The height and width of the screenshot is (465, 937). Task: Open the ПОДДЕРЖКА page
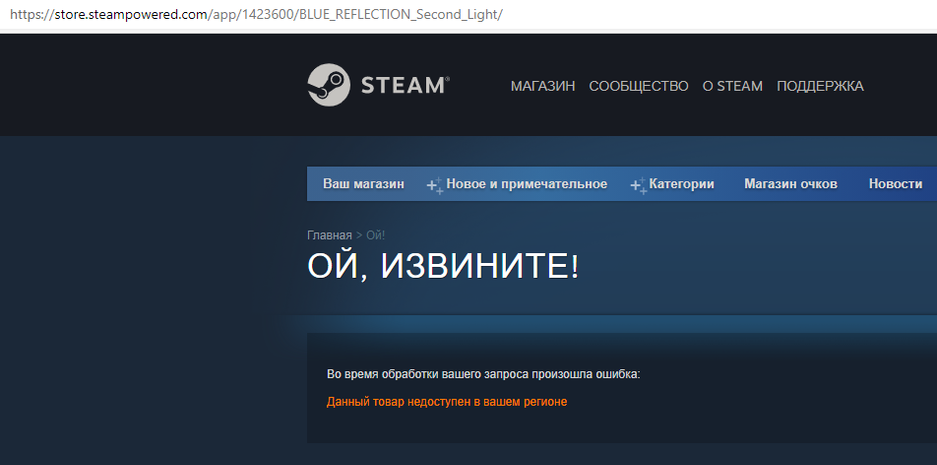coord(820,86)
